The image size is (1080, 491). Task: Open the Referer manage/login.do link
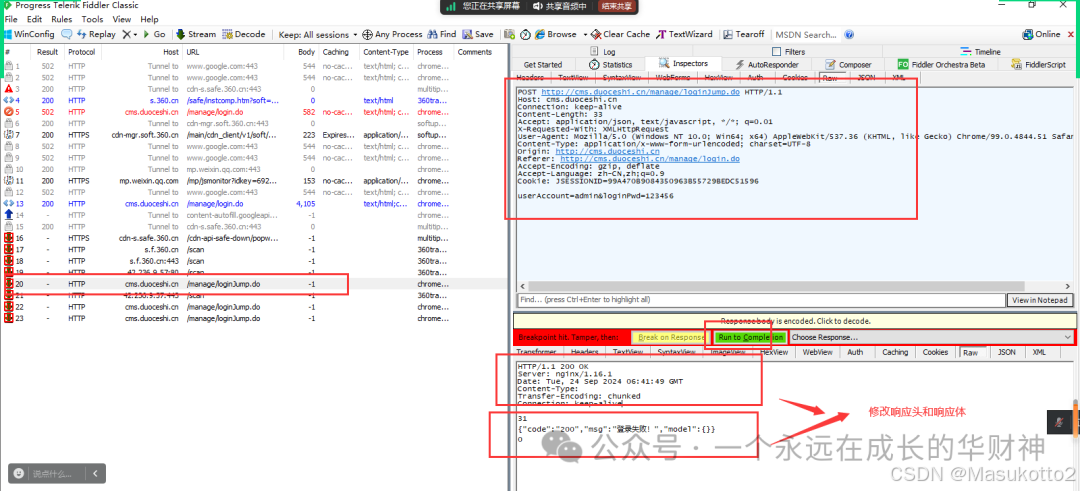650,158
